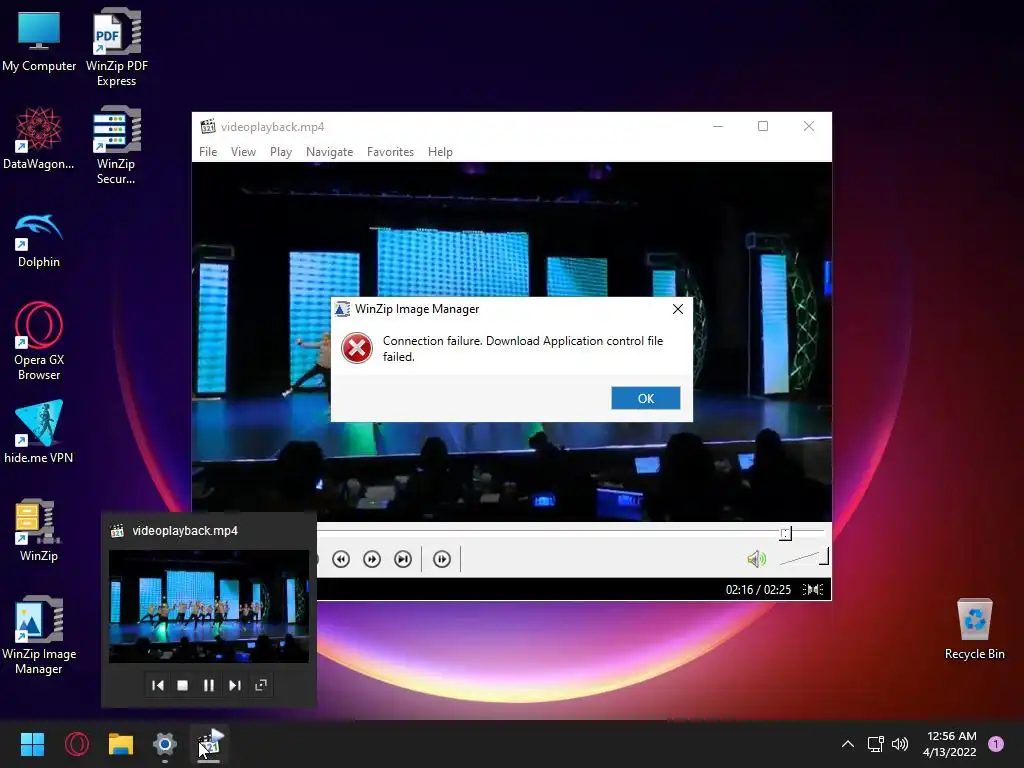Open the Navigate menu
The image size is (1024, 768).
[329, 152]
